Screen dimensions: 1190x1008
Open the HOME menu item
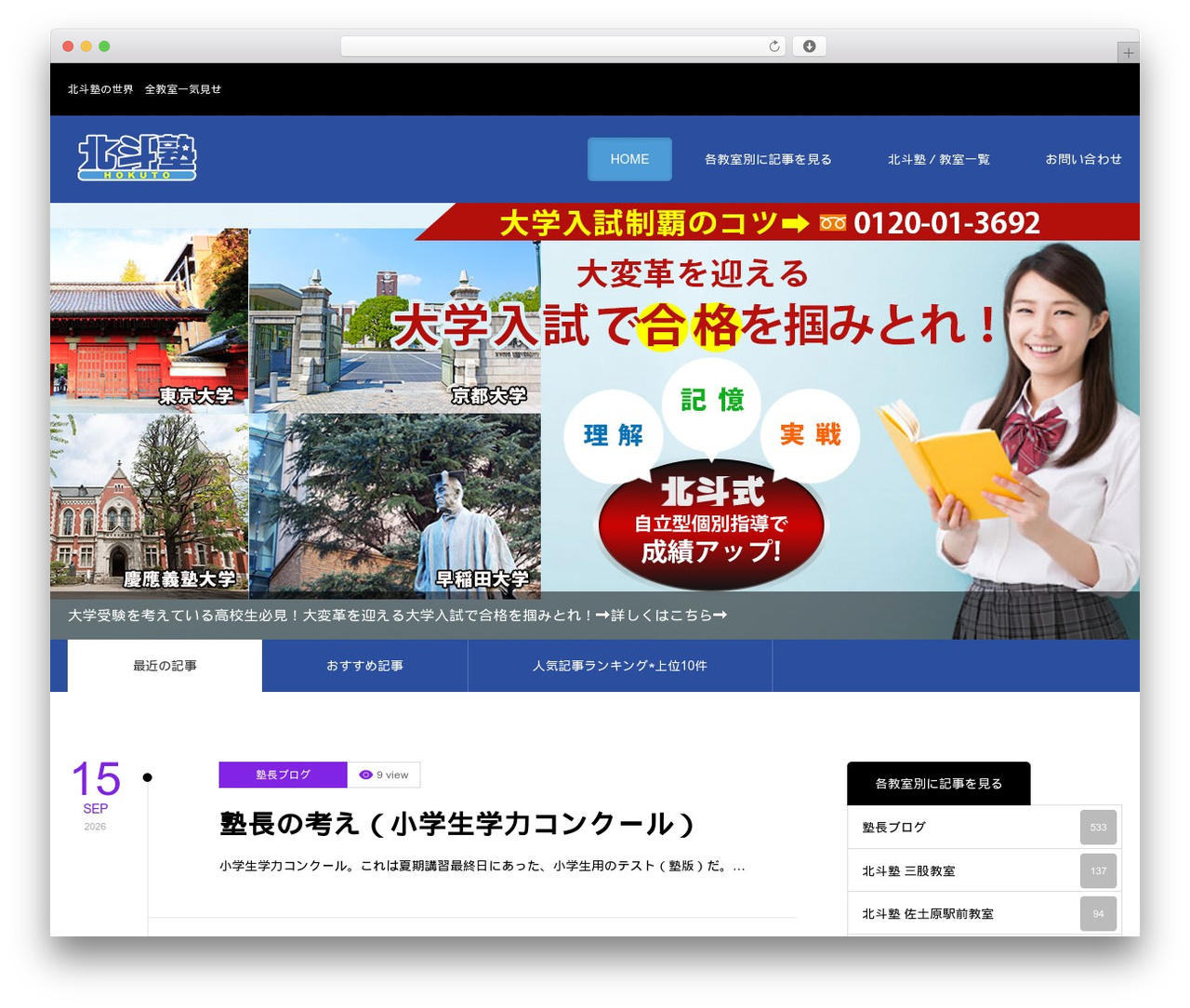[x=629, y=159]
